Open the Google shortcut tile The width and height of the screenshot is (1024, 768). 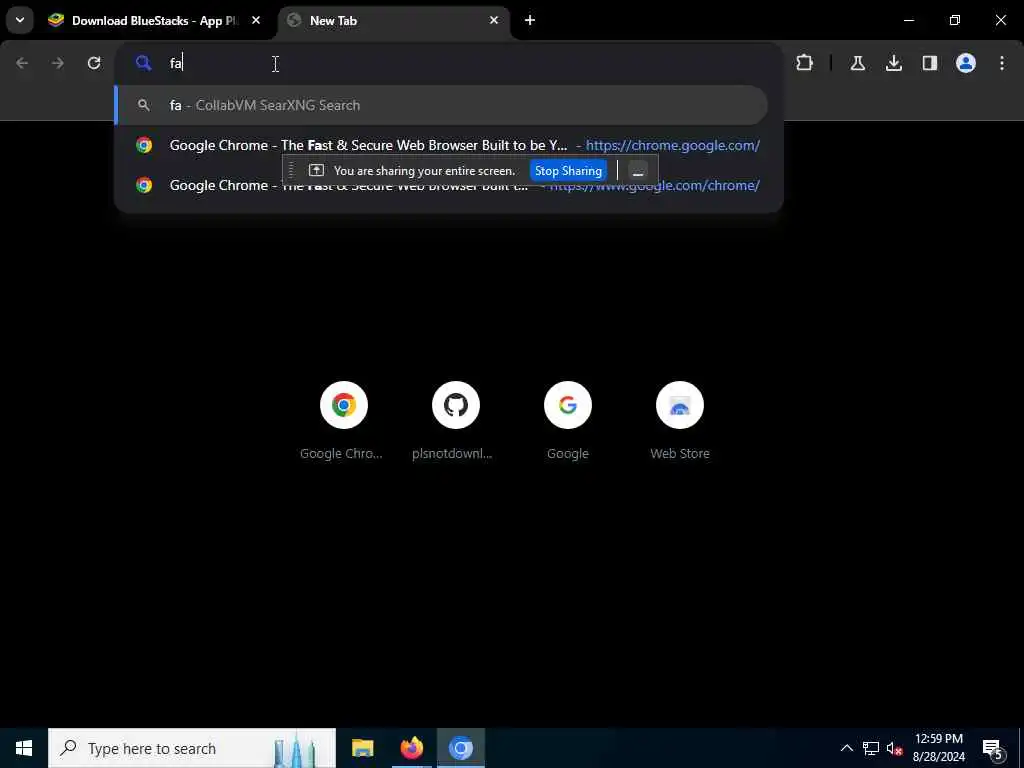[568, 421]
